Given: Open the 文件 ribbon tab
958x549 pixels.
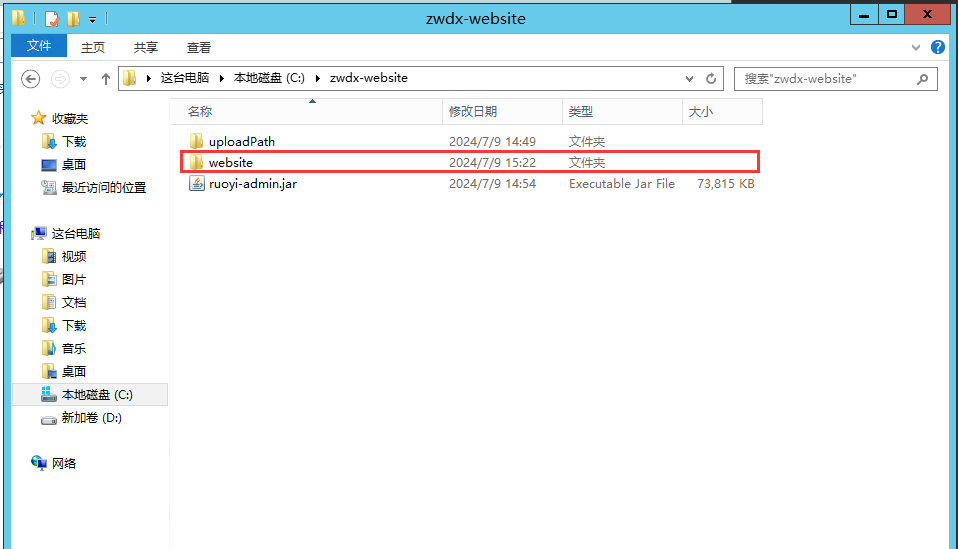Looking at the screenshot, I should (38, 46).
